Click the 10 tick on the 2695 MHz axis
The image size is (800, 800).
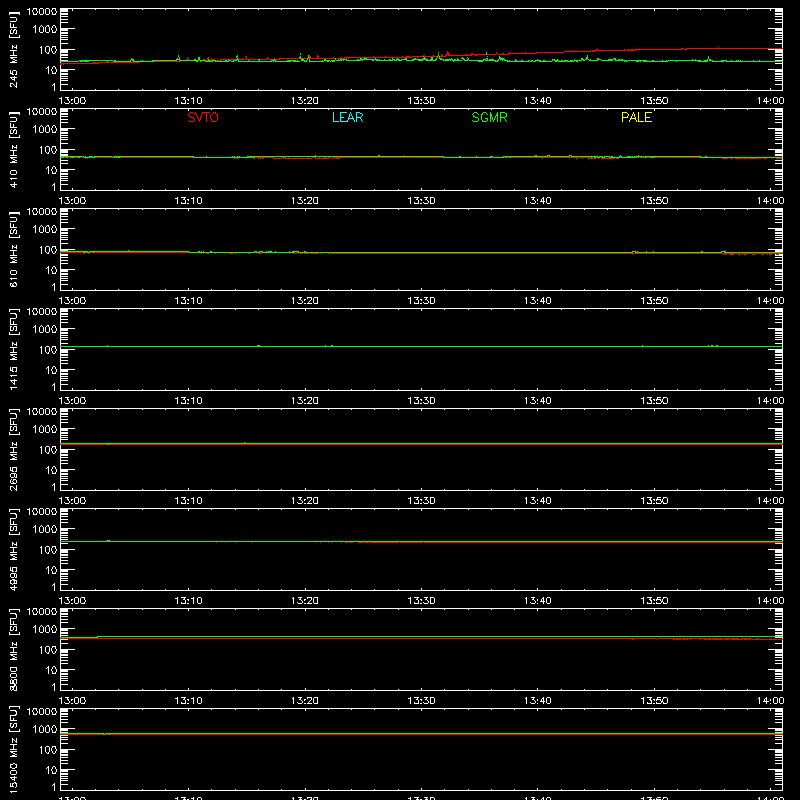[x=51, y=470]
